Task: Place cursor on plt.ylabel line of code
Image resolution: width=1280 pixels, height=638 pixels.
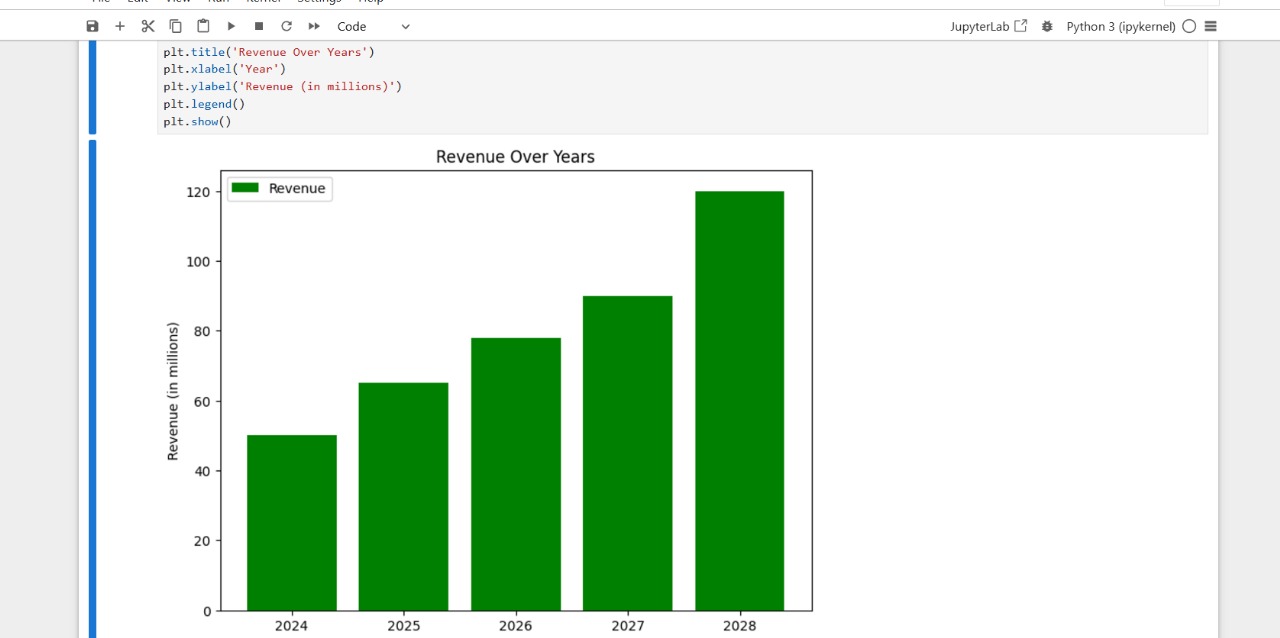Action: pos(283,86)
